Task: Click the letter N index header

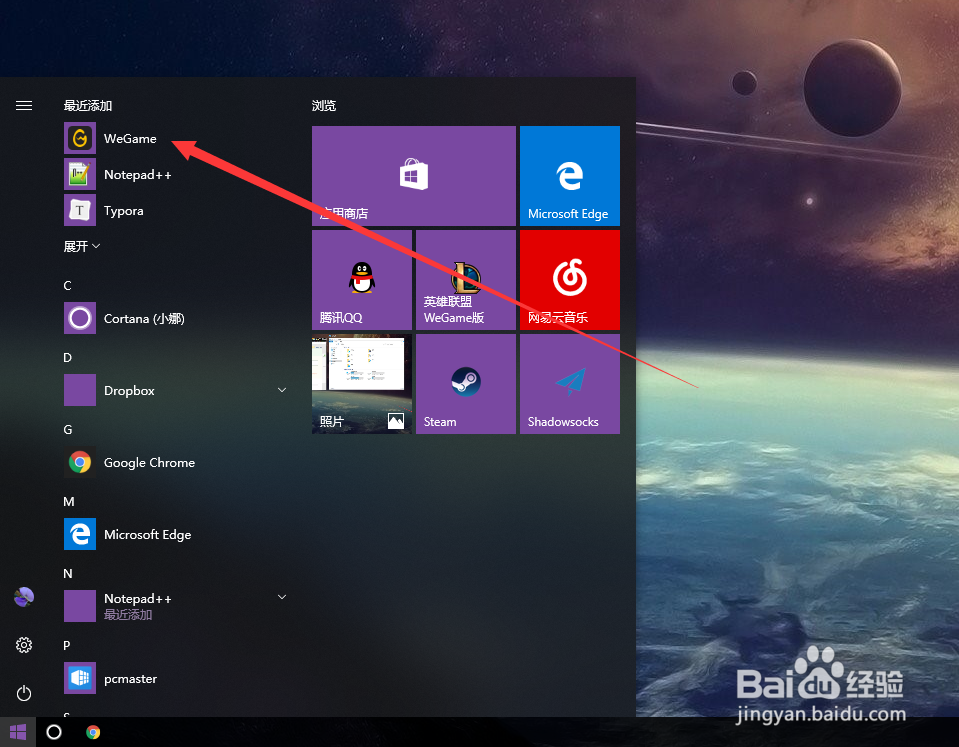Action: (67, 573)
